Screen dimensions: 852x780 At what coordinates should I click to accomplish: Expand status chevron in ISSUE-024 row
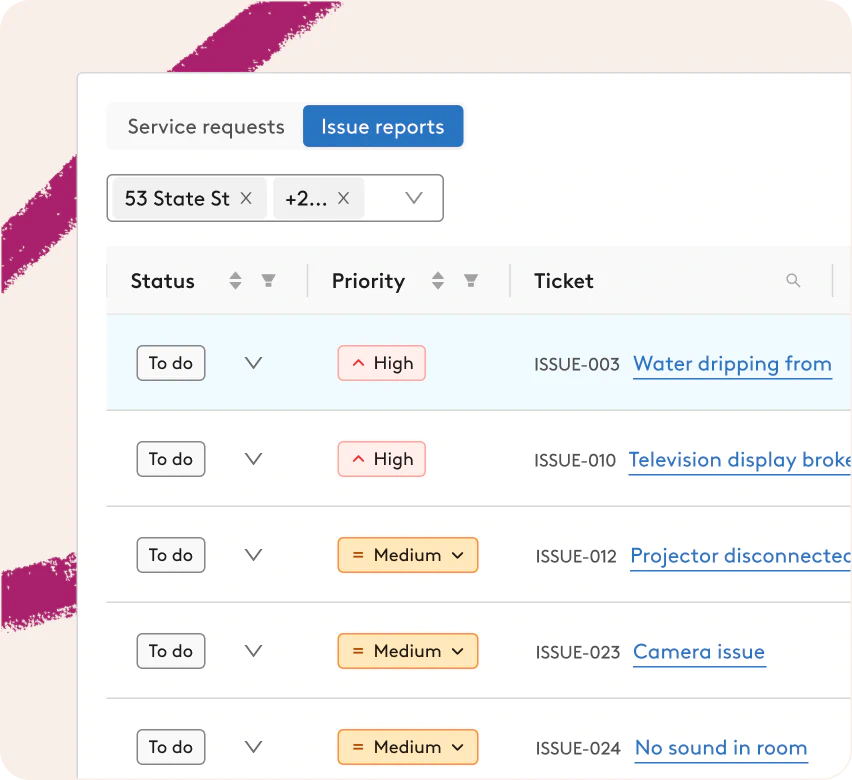pos(253,746)
